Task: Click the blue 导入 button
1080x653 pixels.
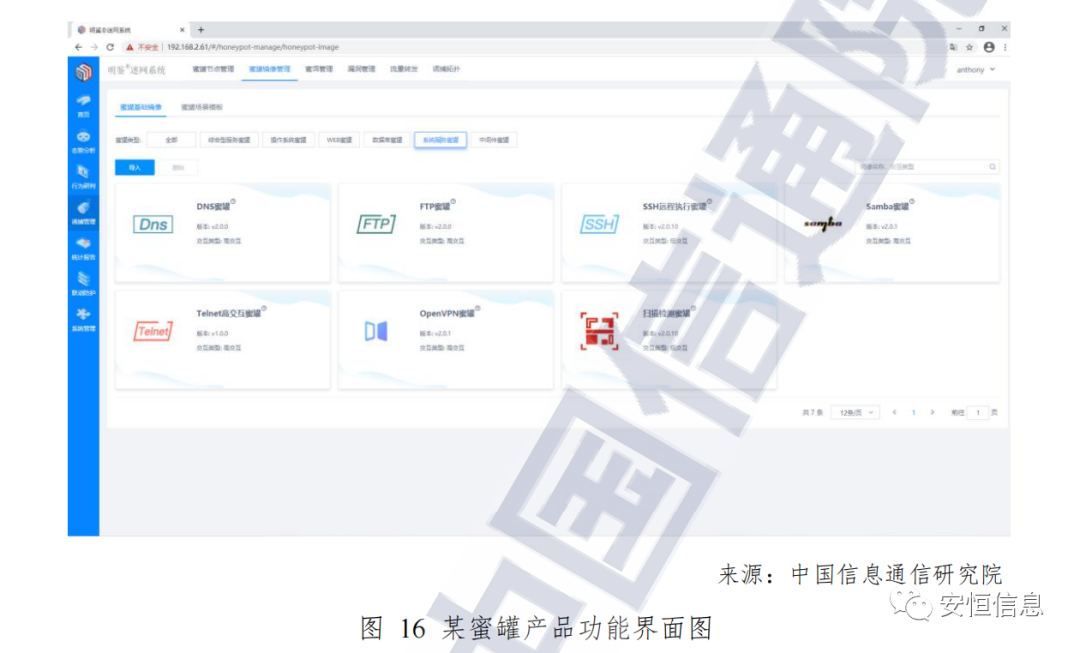Action: [x=134, y=168]
